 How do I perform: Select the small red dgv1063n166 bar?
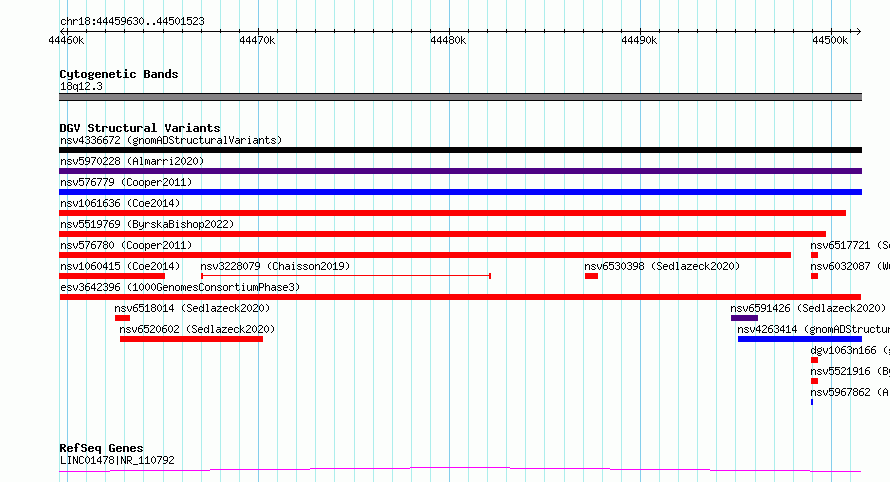click(815, 360)
